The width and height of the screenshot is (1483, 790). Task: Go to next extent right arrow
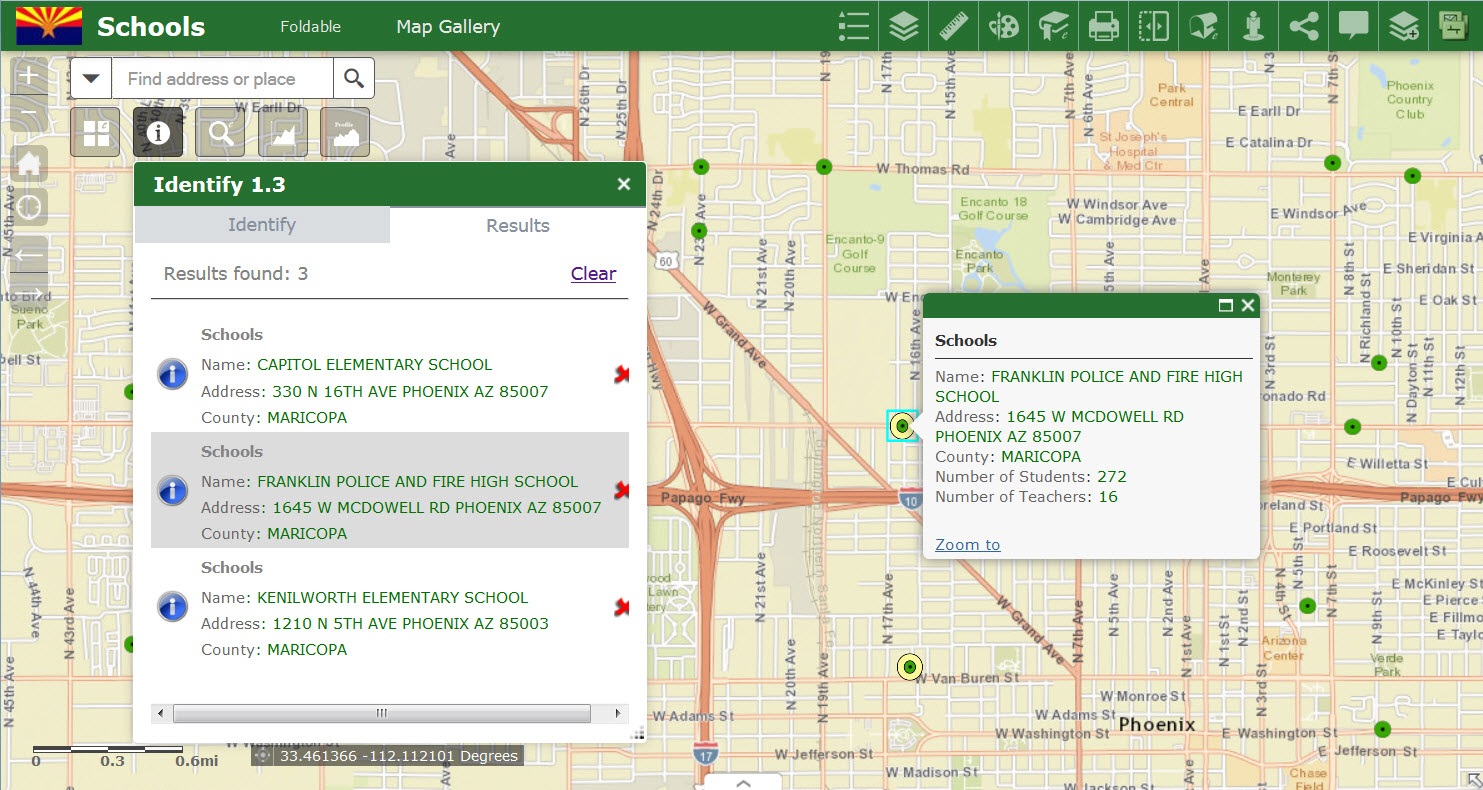(x=29, y=291)
